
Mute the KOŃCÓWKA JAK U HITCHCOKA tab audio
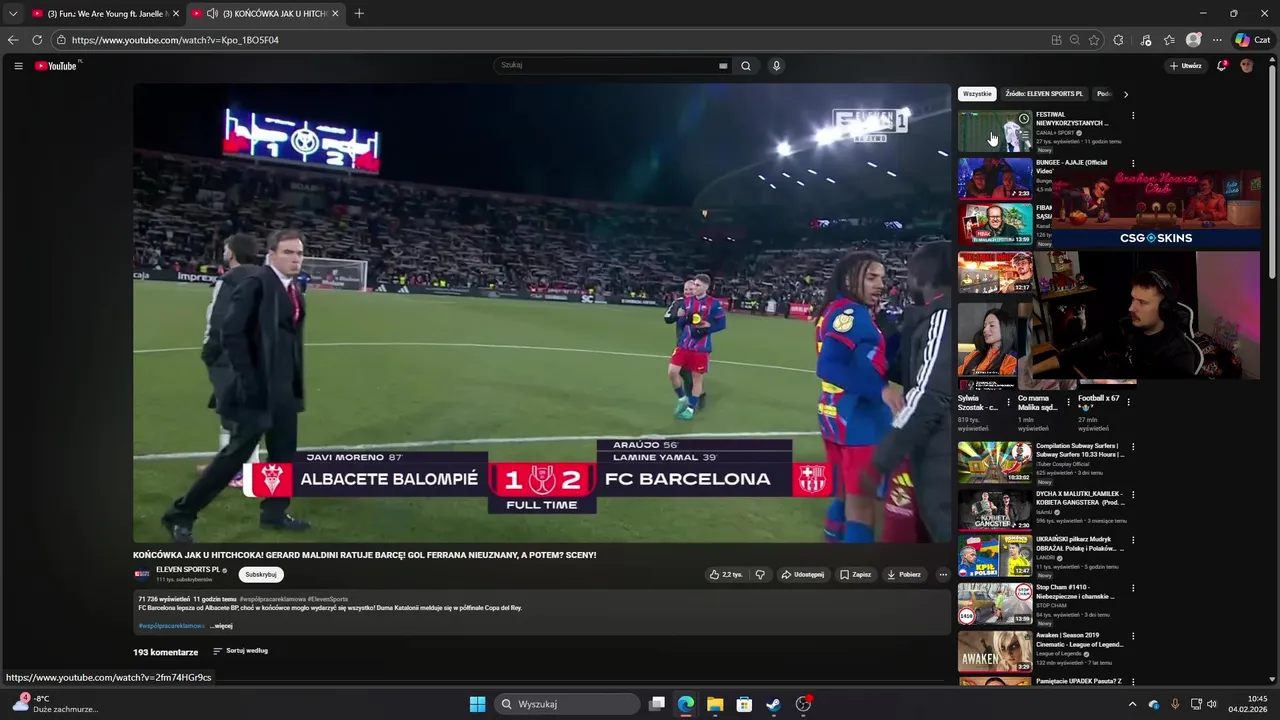212,13
